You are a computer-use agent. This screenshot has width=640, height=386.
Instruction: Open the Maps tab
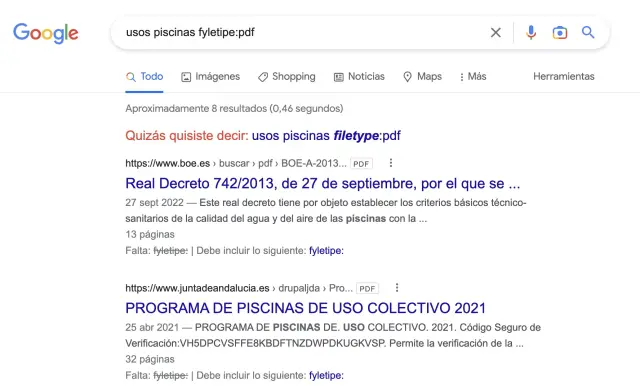422,77
